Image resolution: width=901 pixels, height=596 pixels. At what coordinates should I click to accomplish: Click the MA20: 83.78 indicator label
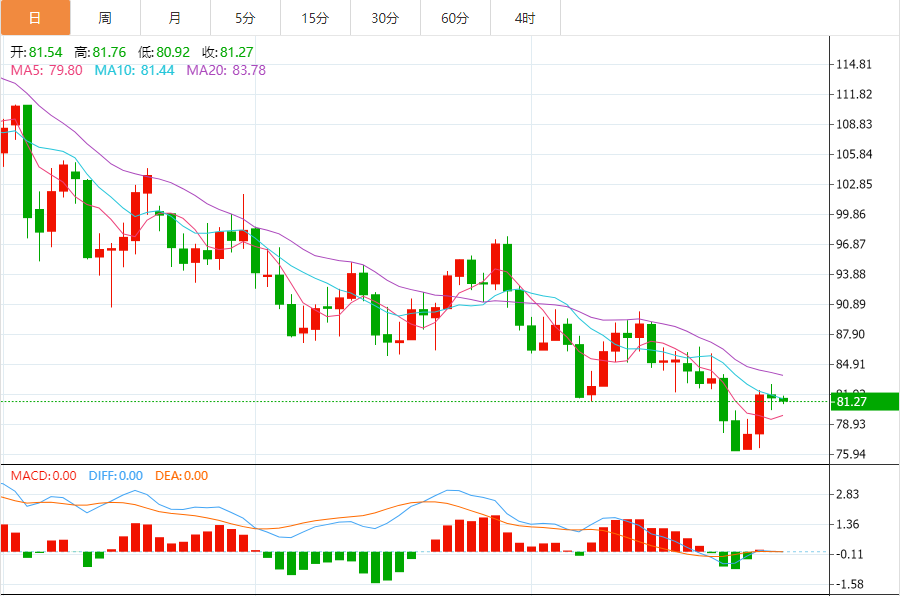(x=226, y=70)
